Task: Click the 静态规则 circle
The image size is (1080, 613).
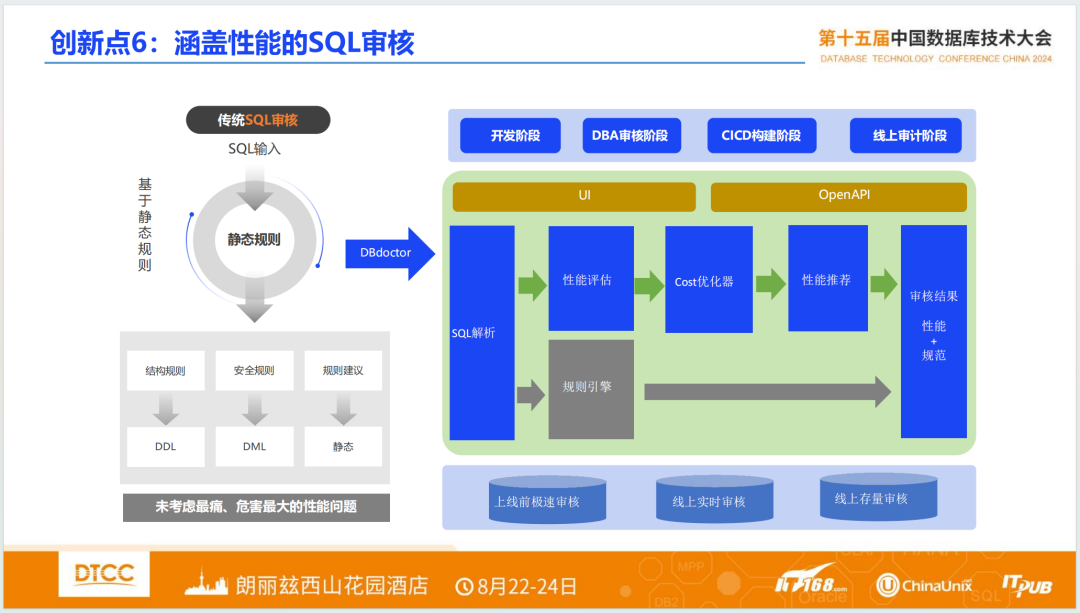Action: (254, 240)
